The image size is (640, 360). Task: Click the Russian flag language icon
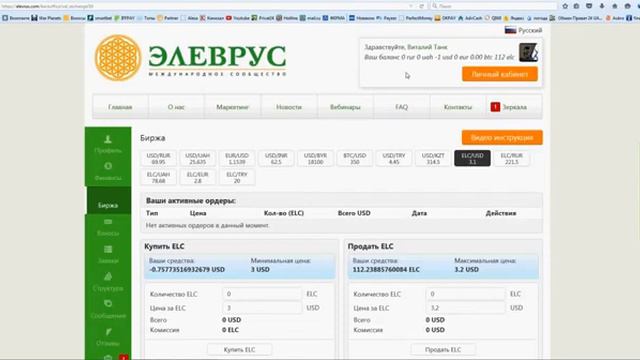pyautogui.click(x=510, y=30)
